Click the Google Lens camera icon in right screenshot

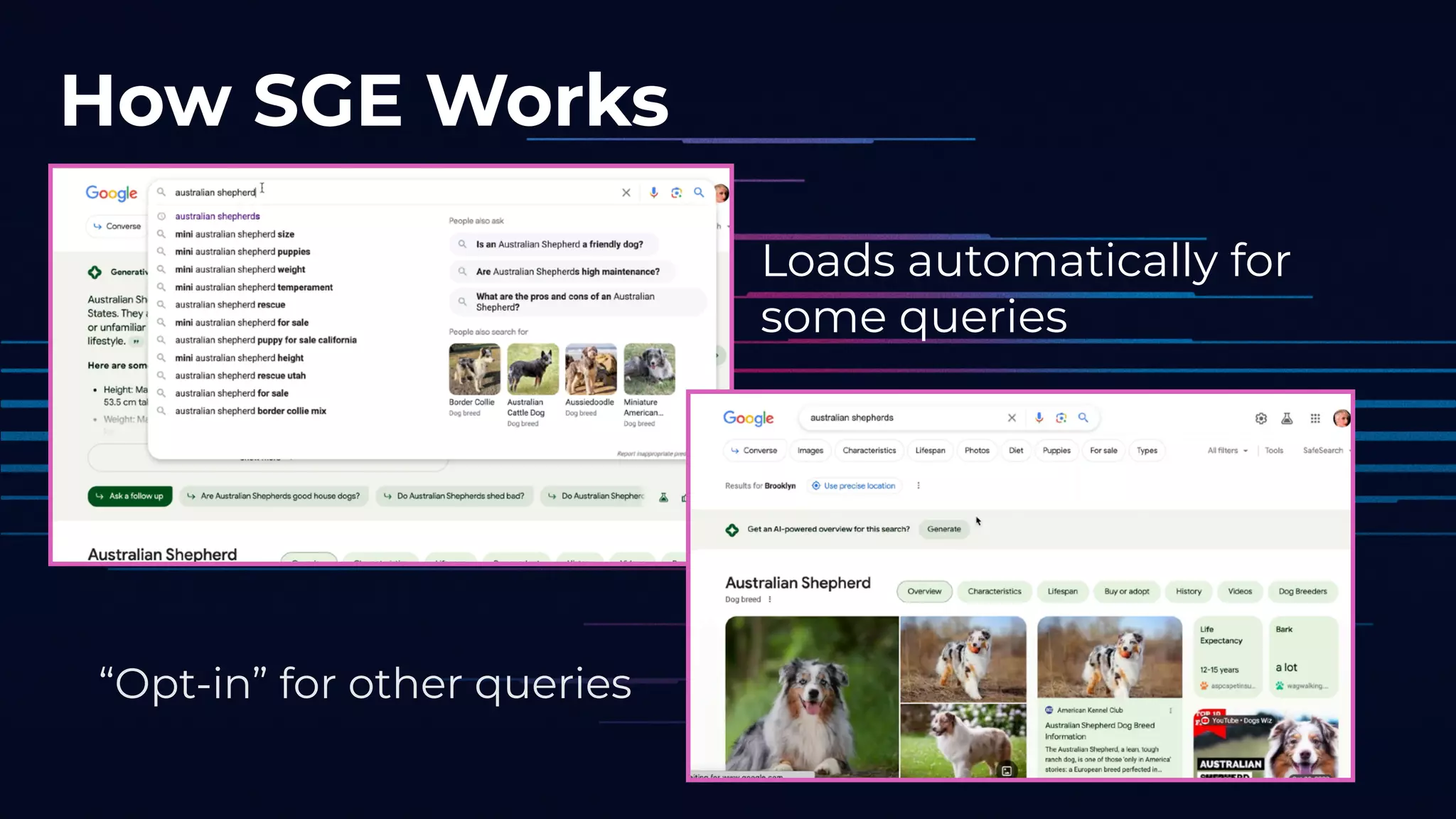coord(1061,418)
